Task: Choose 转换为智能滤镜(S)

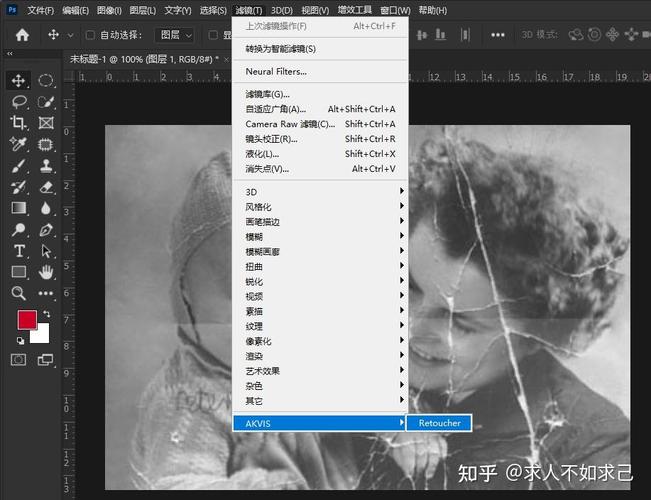Action: point(320,49)
